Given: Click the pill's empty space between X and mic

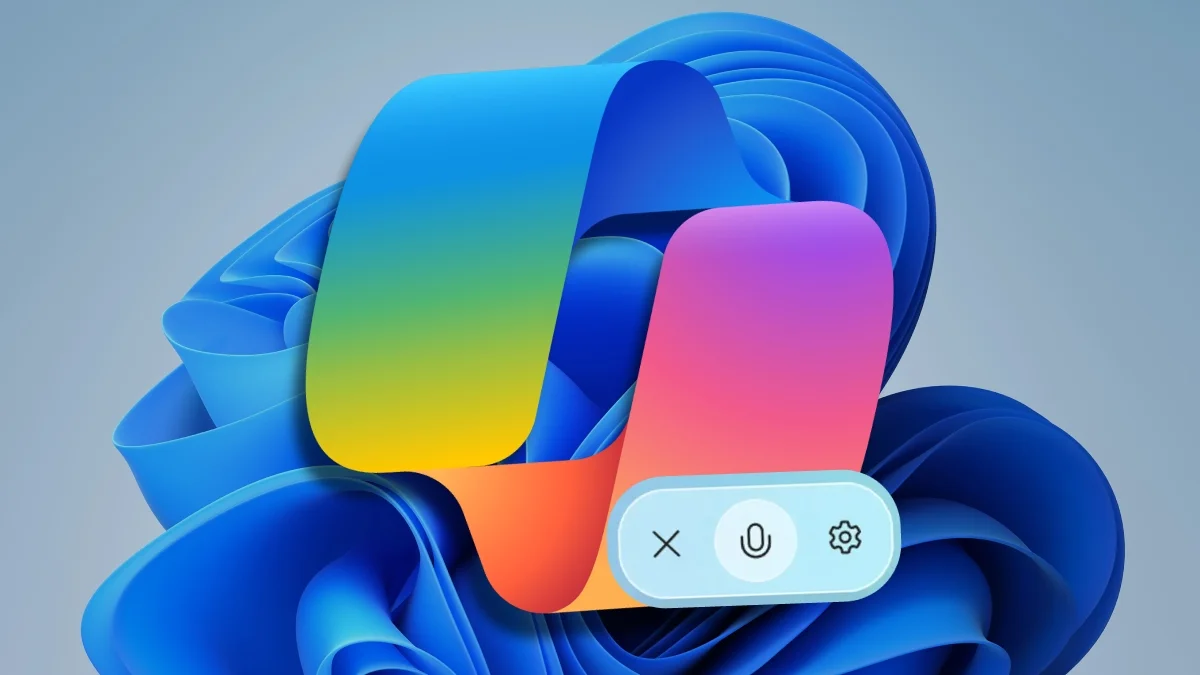Looking at the screenshot, I should click(x=700, y=543).
